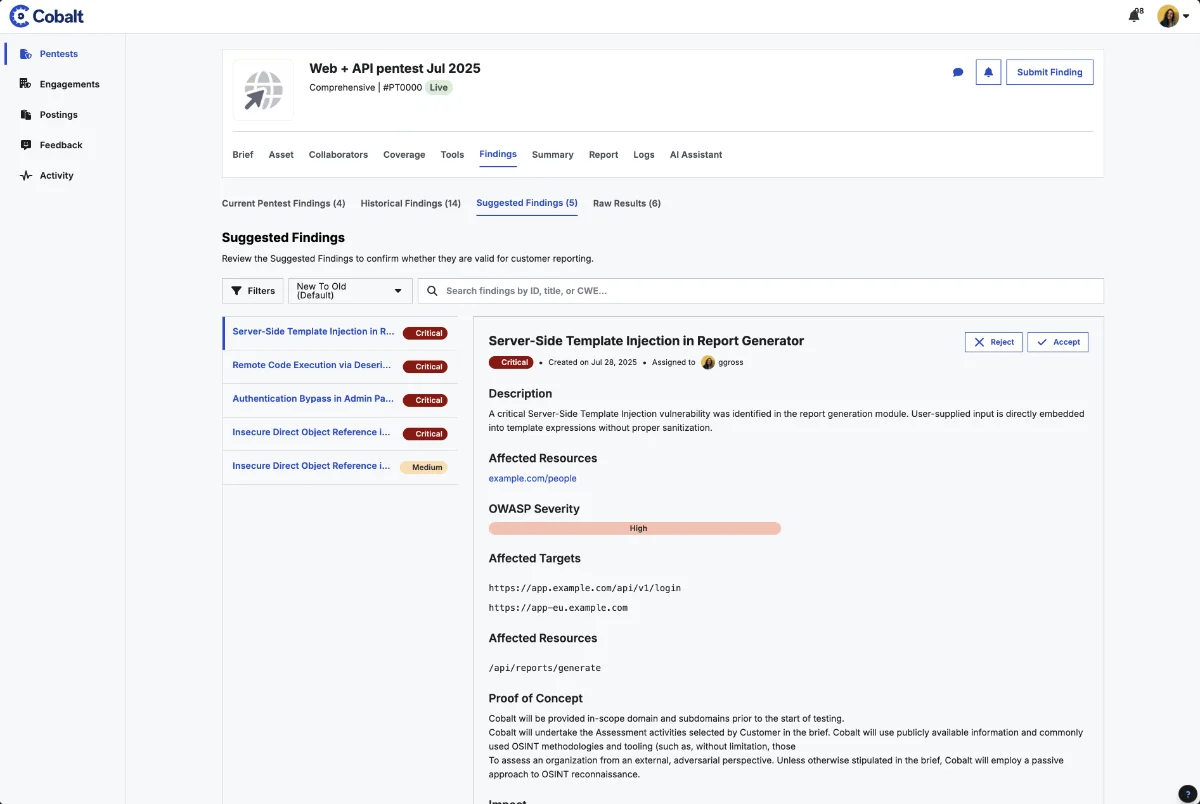This screenshot has height=804, width=1200.
Task: Open the Filters button
Action: (x=252, y=291)
